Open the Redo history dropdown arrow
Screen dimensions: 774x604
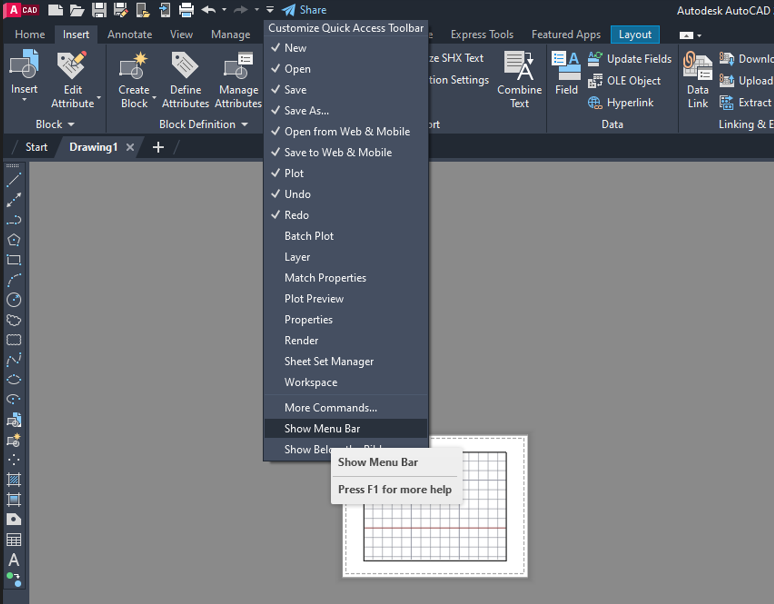256,9
